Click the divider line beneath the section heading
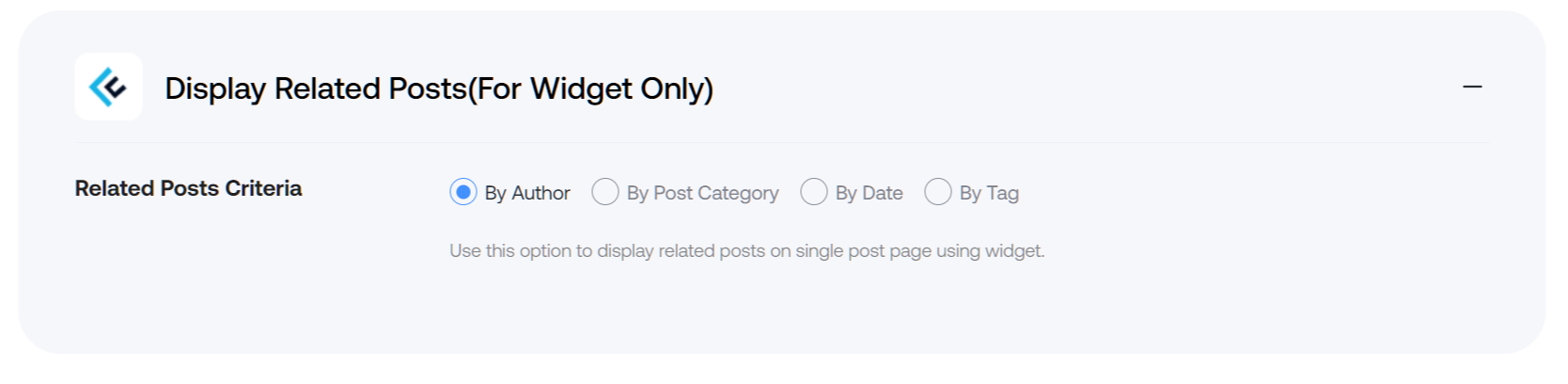Image resolution: width=1568 pixels, height=384 pixels. 781,143
